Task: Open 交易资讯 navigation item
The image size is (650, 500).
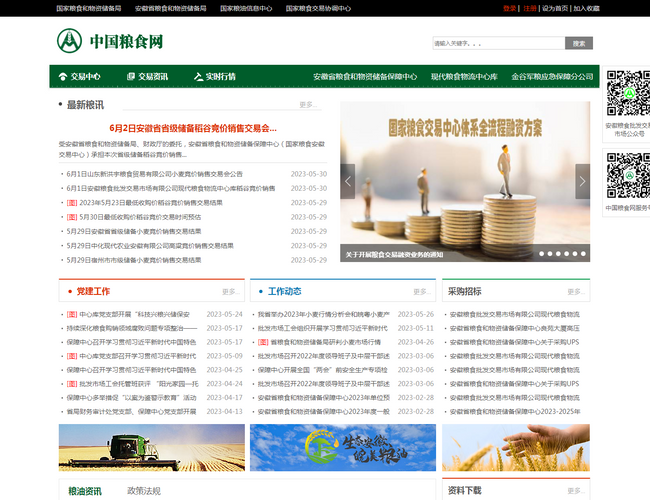Action: pos(147,76)
